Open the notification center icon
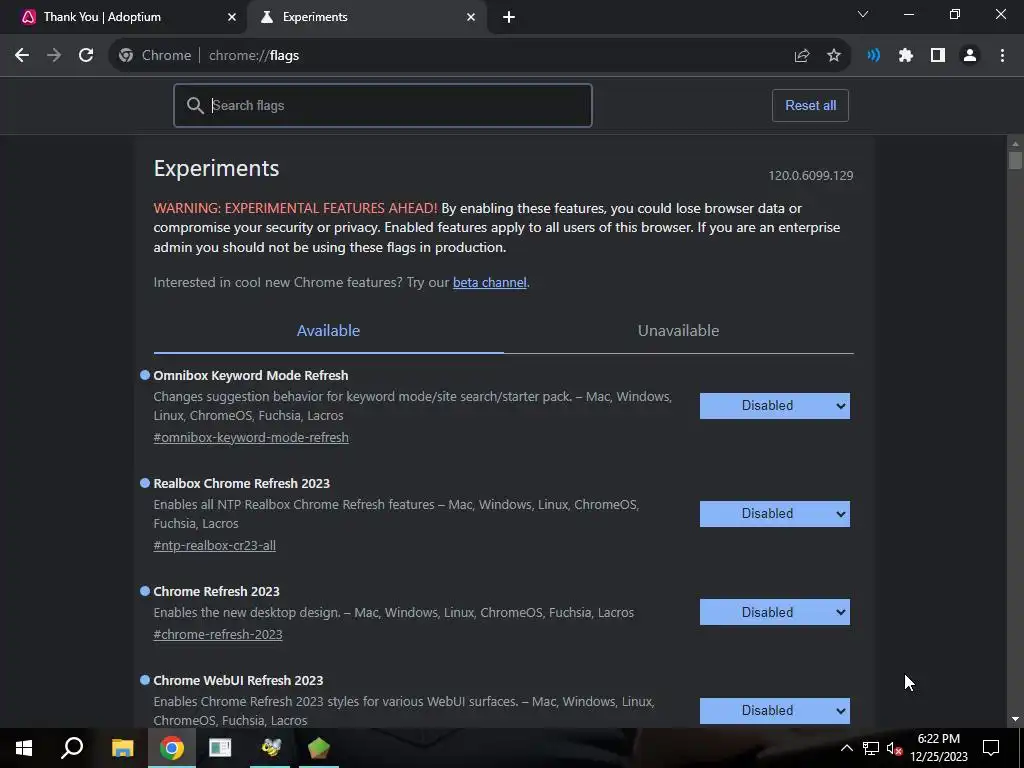Image resolution: width=1024 pixels, height=768 pixels. 991,748
